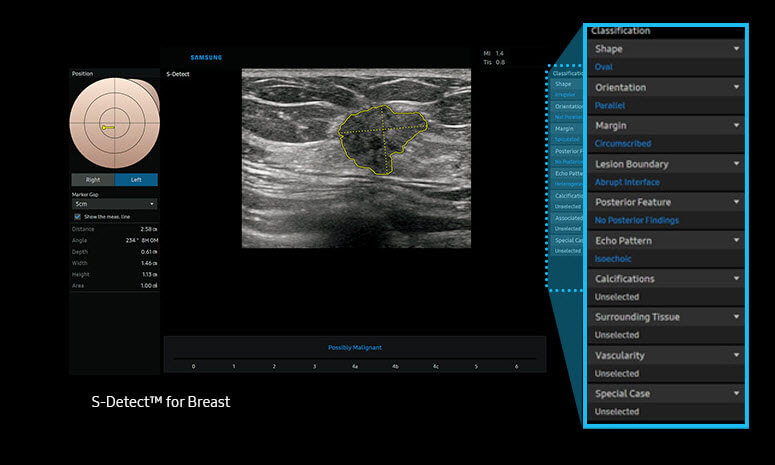Open the Special Case dropdown in the enlarged panel
Image resolution: width=775 pixels, height=465 pixels.
point(666,394)
